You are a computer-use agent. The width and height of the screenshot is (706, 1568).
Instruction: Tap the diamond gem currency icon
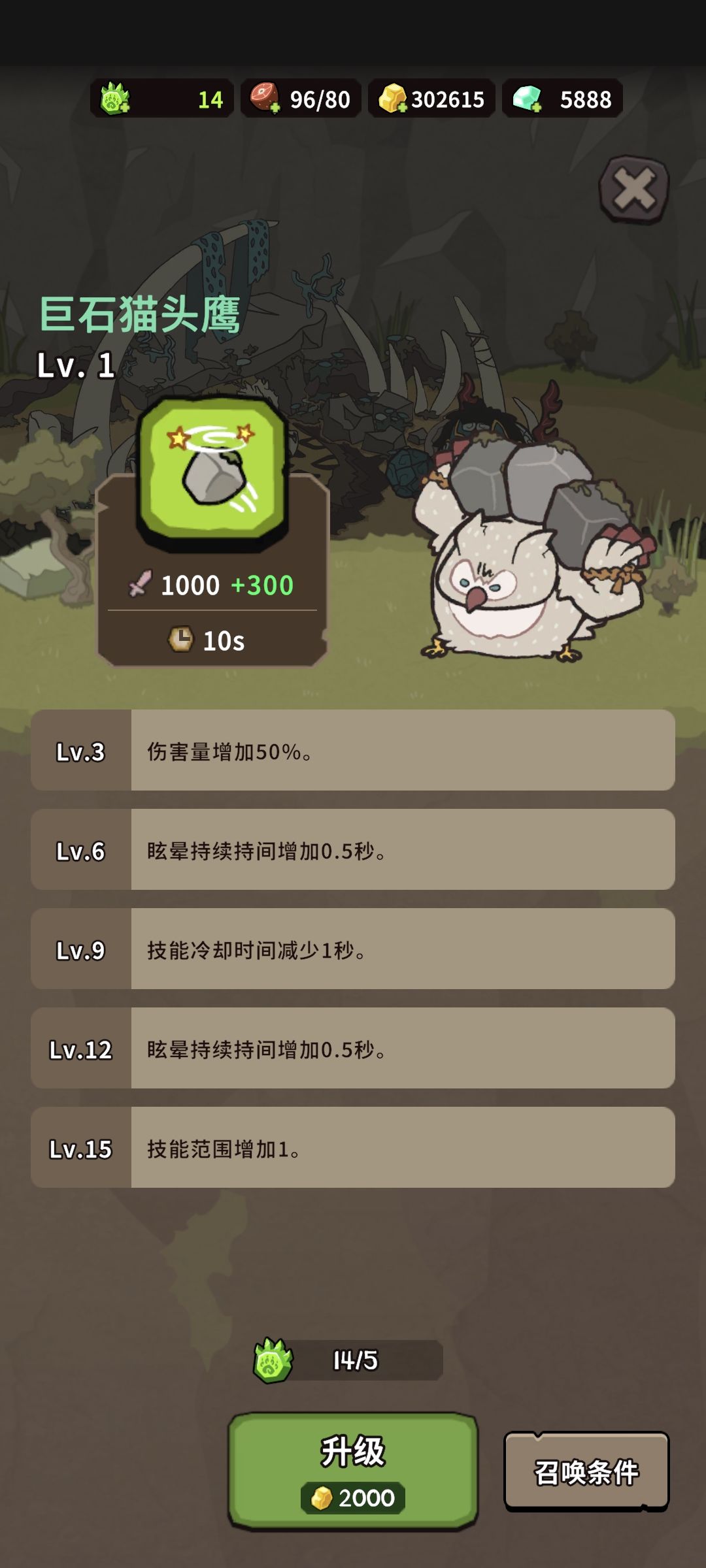pos(526,99)
